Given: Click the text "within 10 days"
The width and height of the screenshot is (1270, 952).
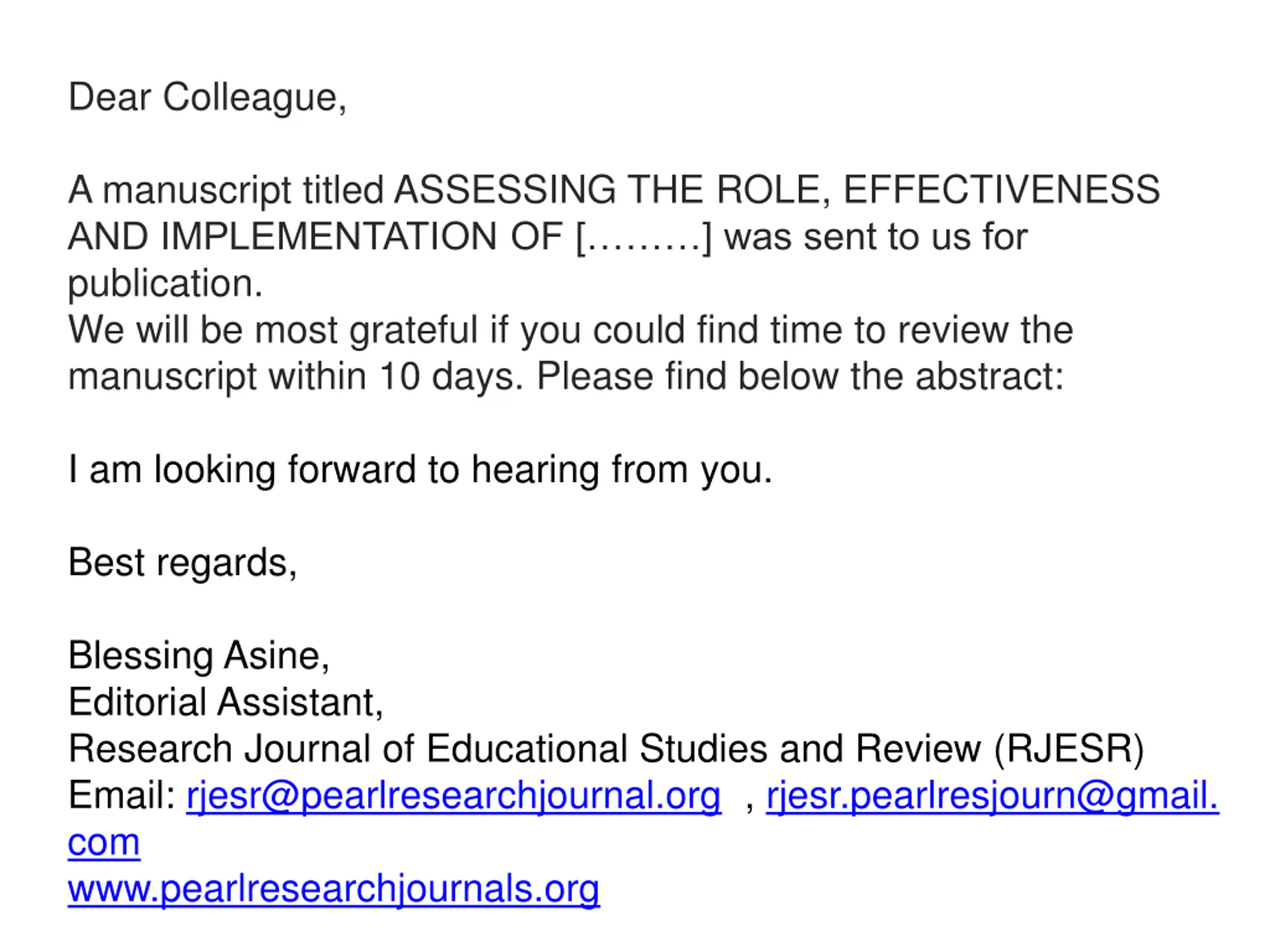Looking at the screenshot, I should [391, 377].
